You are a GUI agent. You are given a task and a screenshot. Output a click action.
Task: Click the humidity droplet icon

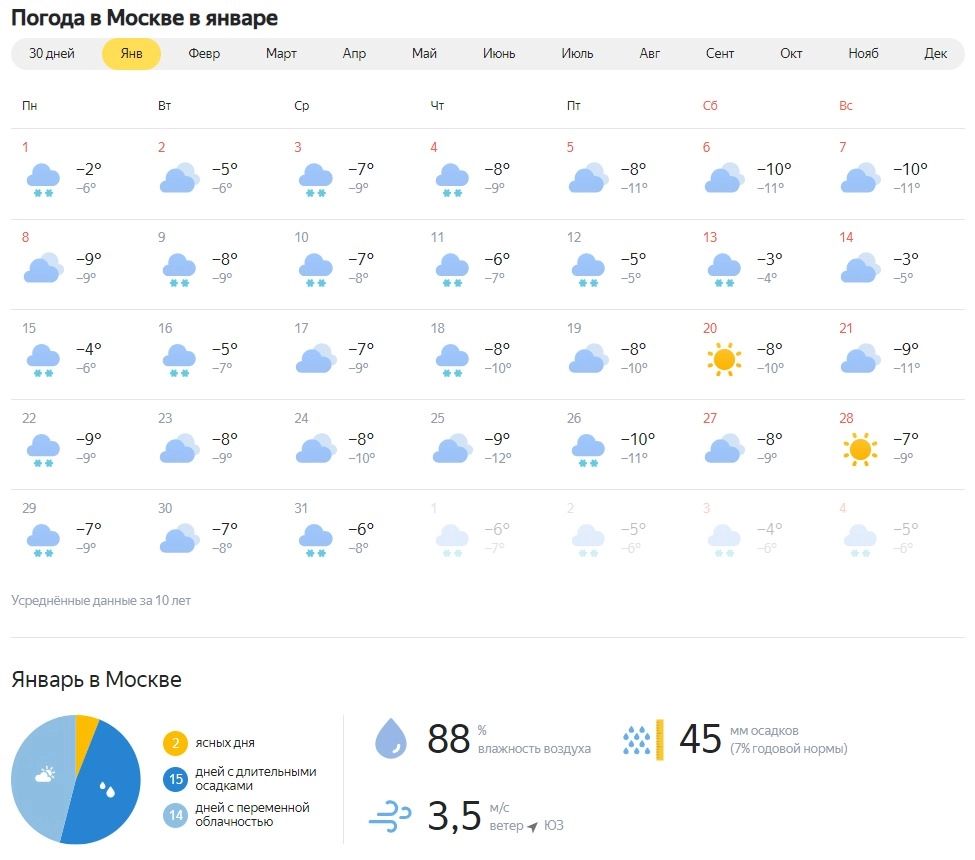tap(390, 739)
